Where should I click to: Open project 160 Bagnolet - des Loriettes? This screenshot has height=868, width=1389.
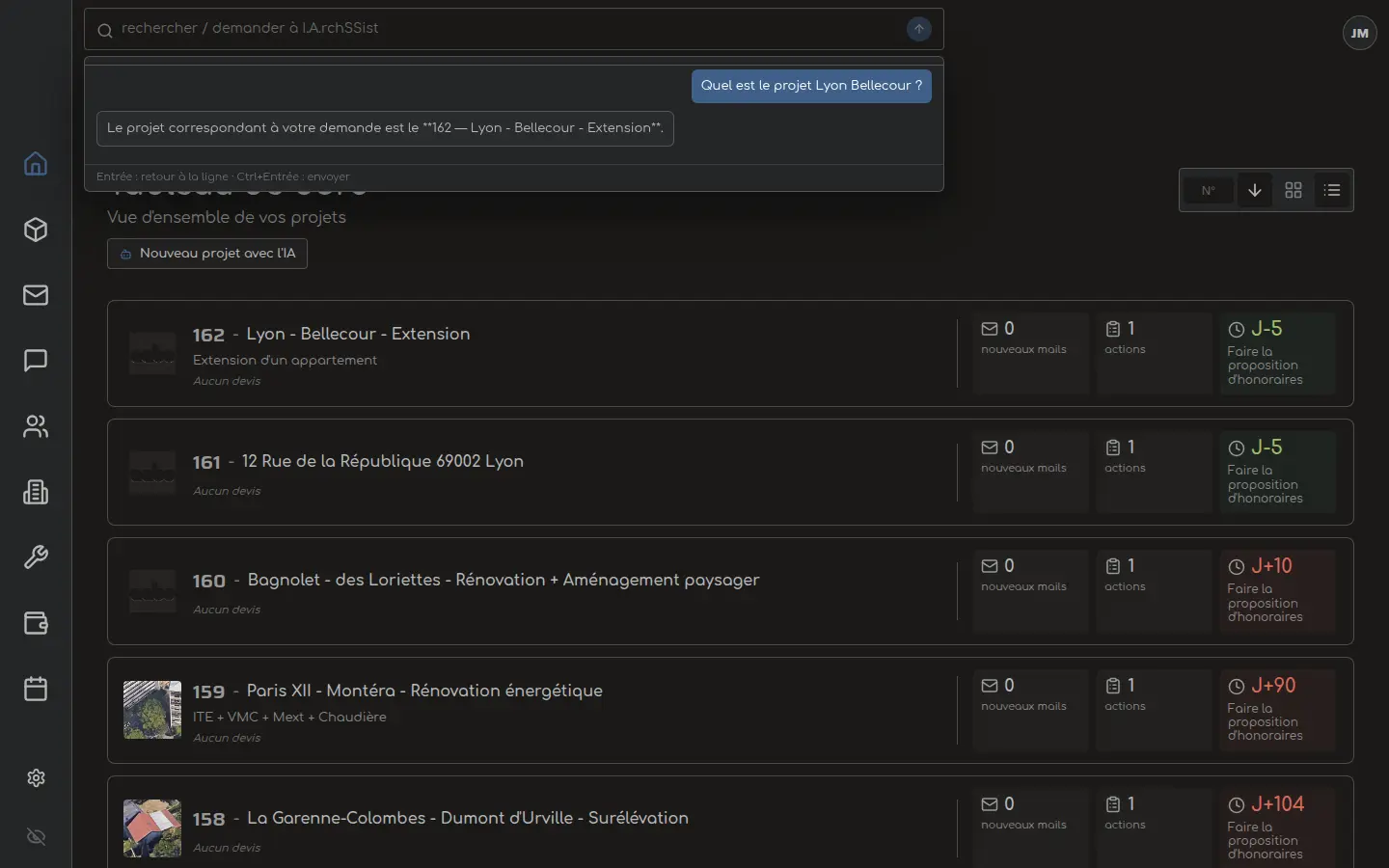(x=730, y=591)
